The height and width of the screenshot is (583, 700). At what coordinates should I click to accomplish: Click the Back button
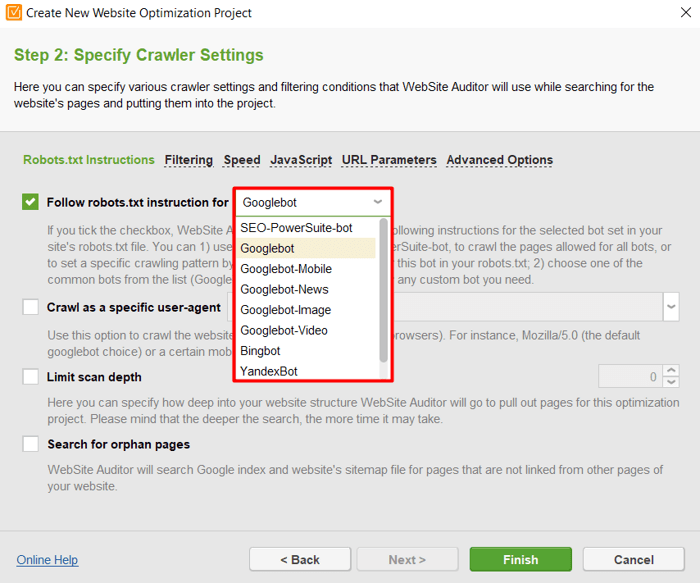[300, 559]
